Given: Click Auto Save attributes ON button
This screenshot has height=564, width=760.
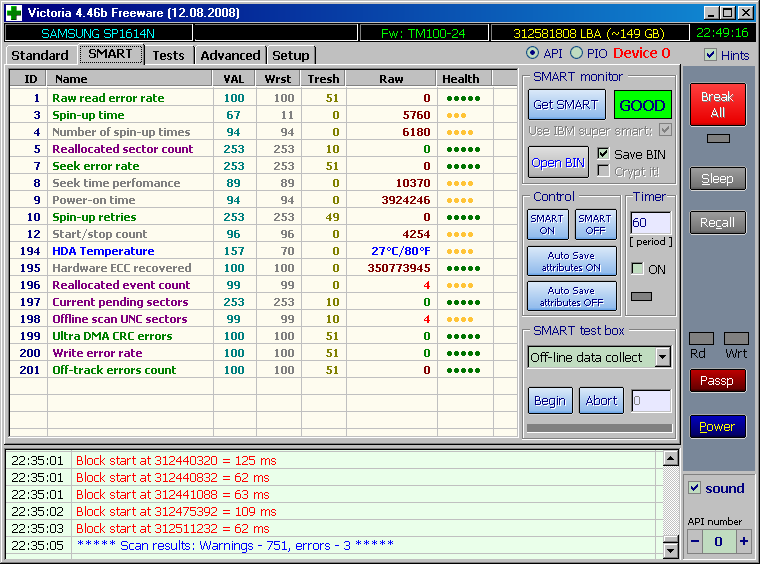Looking at the screenshot, I should tap(571, 261).
